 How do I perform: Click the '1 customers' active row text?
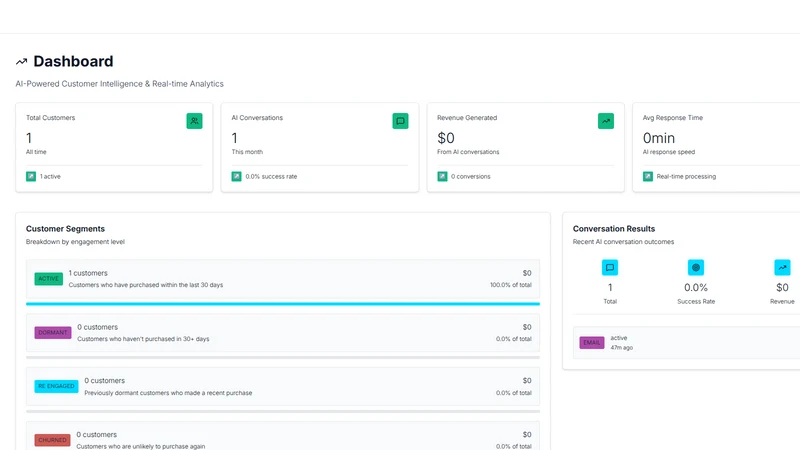(x=88, y=273)
